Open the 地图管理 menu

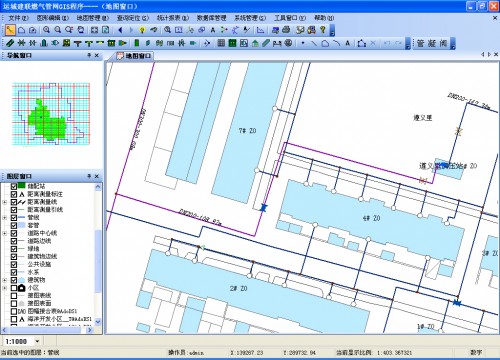[x=93, y=18]
